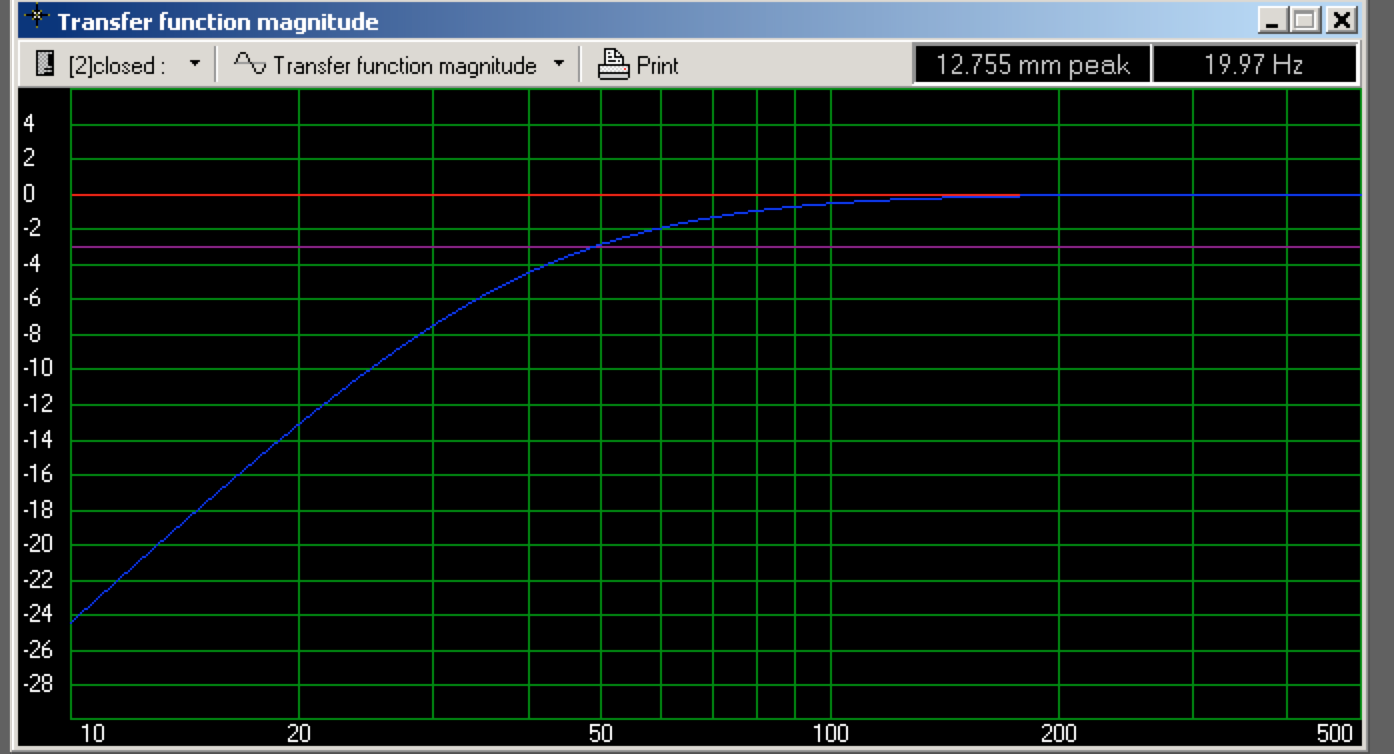The height and width of the screenshot is (754, 1394).
Task: Select the Transfer function magnitude label
Action: 404,66
